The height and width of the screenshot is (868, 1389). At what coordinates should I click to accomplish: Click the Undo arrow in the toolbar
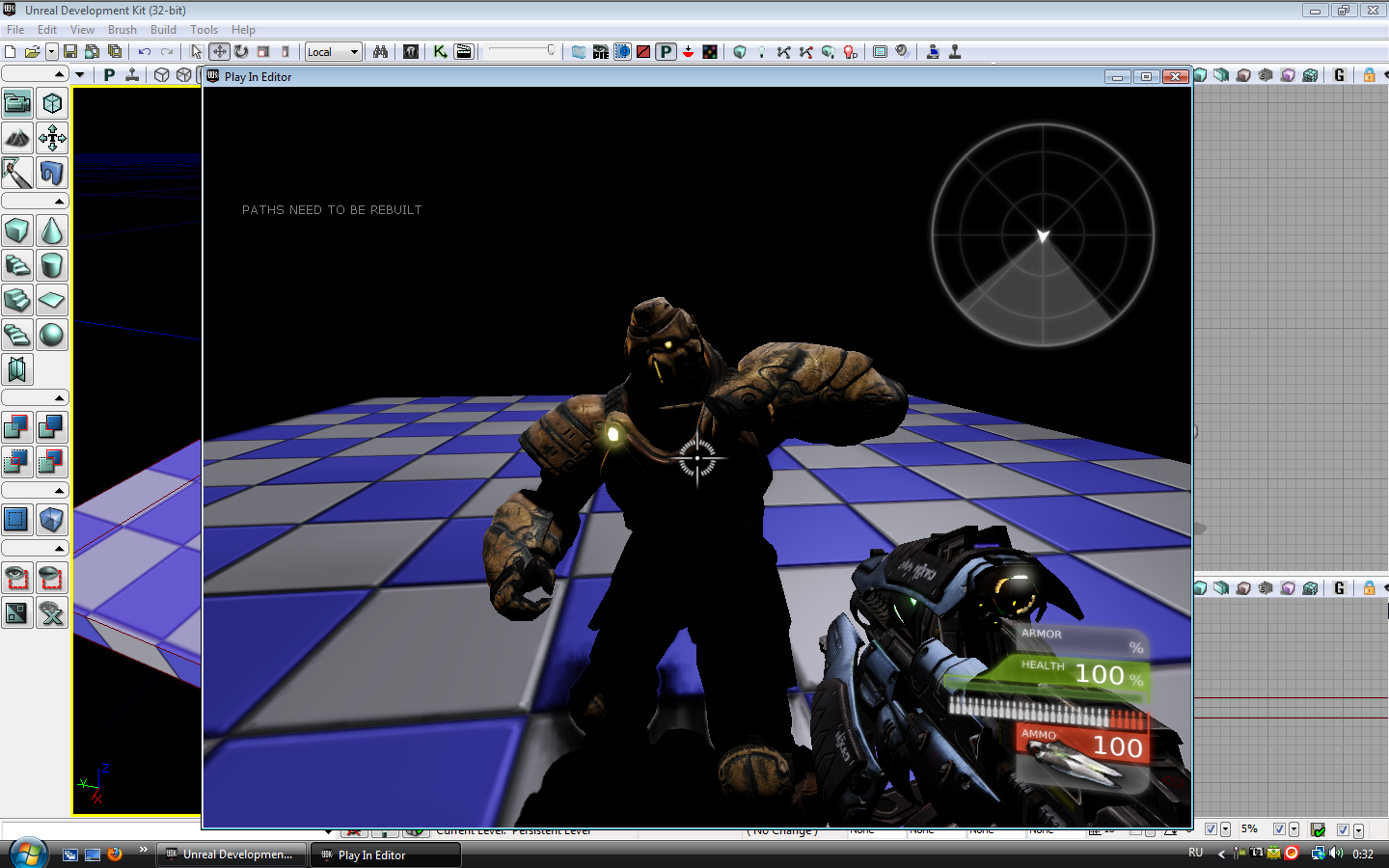coord(145,52)
